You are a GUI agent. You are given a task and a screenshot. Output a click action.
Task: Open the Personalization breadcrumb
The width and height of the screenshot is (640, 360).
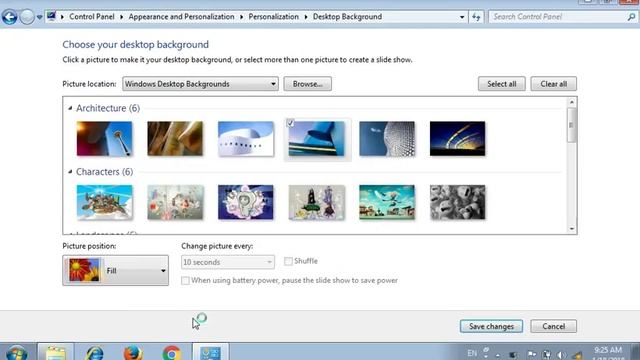[273, 17]
